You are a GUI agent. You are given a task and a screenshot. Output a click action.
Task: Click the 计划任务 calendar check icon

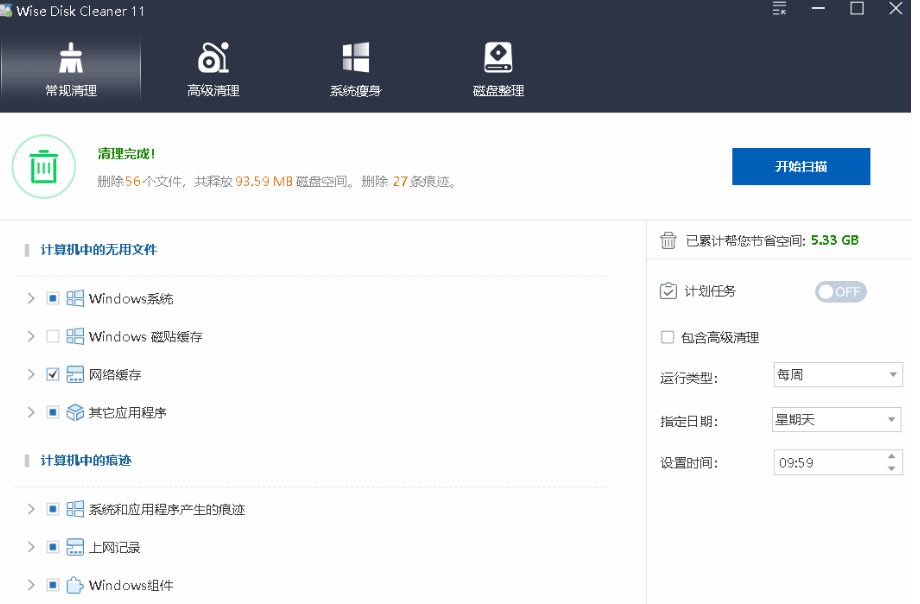coord(668,291)
